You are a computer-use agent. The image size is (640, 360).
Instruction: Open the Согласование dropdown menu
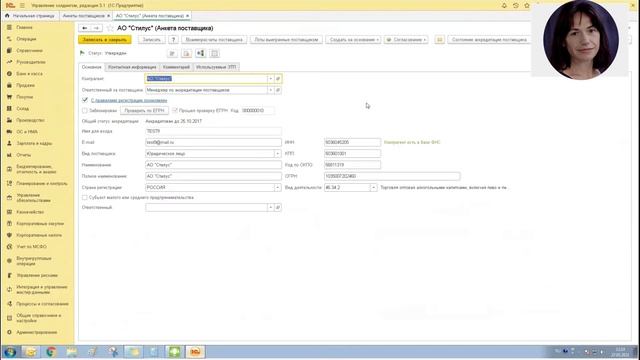(x=406, y=40)
